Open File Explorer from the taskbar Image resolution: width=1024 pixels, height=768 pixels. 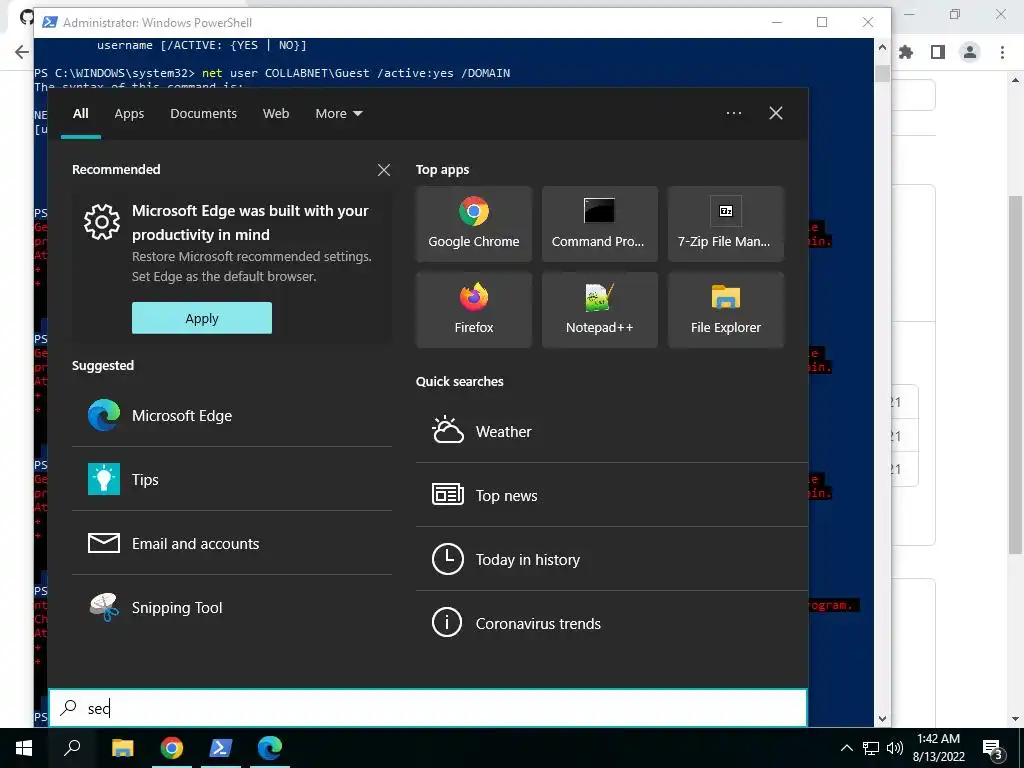pyautogui.click(x=122, y=748)
